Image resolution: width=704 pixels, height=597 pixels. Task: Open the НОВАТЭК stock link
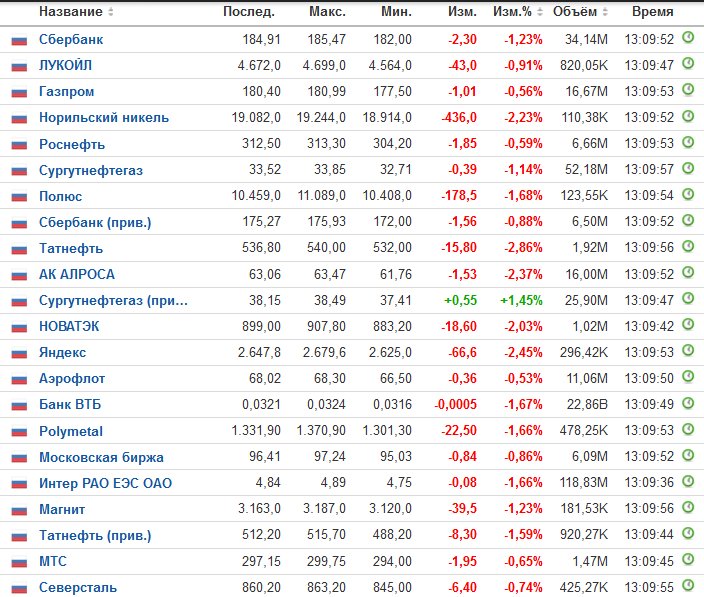tap(69, 326)
